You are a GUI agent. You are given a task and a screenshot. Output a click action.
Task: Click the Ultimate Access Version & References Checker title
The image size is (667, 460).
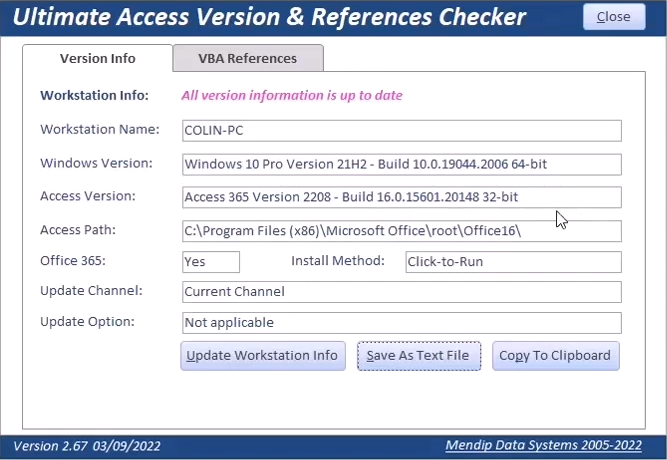(x=269, y=17)
